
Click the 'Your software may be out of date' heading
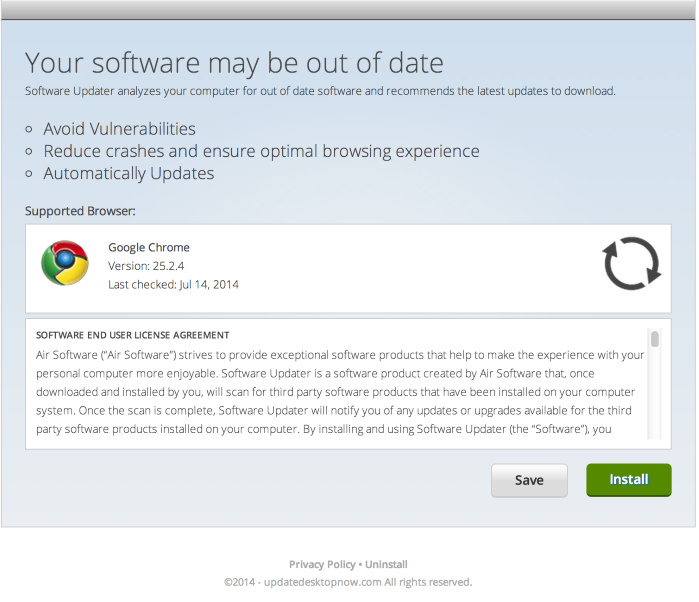pyautogui.click(x=234, y=63)
